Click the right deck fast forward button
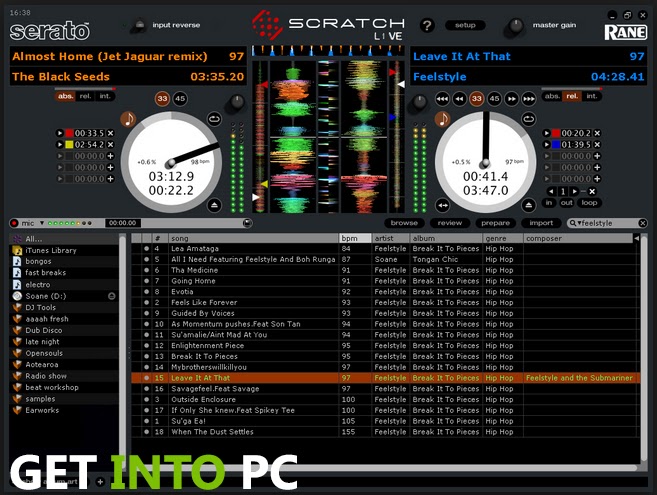This screenshot has height=495, width=657. 529,99
